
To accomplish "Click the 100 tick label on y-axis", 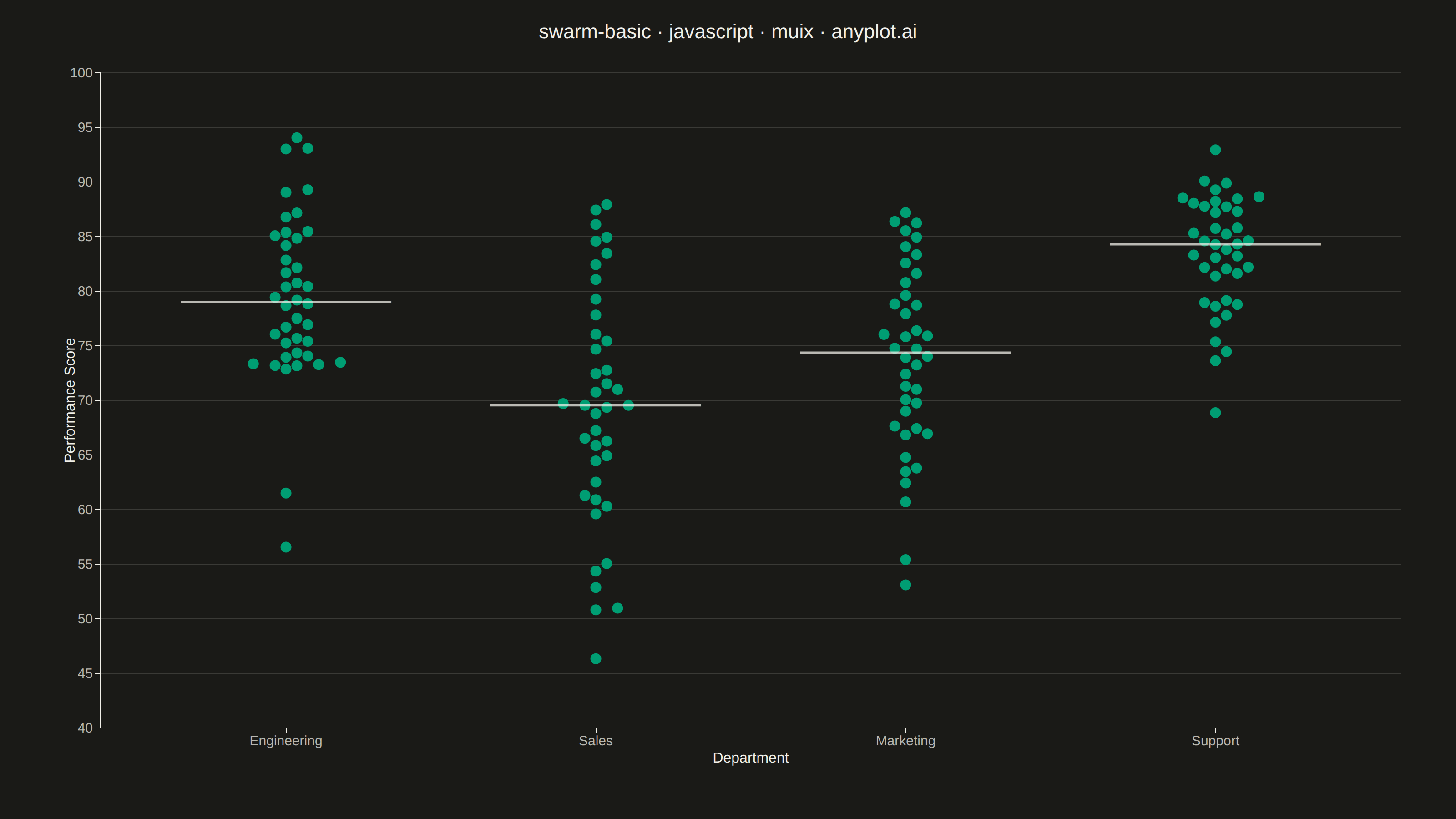I will [81, 73].
